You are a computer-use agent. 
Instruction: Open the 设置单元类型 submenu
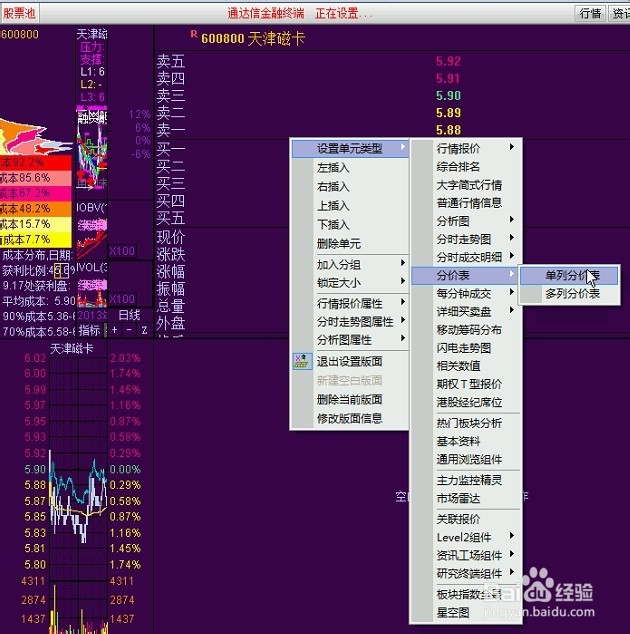(350, 148)
